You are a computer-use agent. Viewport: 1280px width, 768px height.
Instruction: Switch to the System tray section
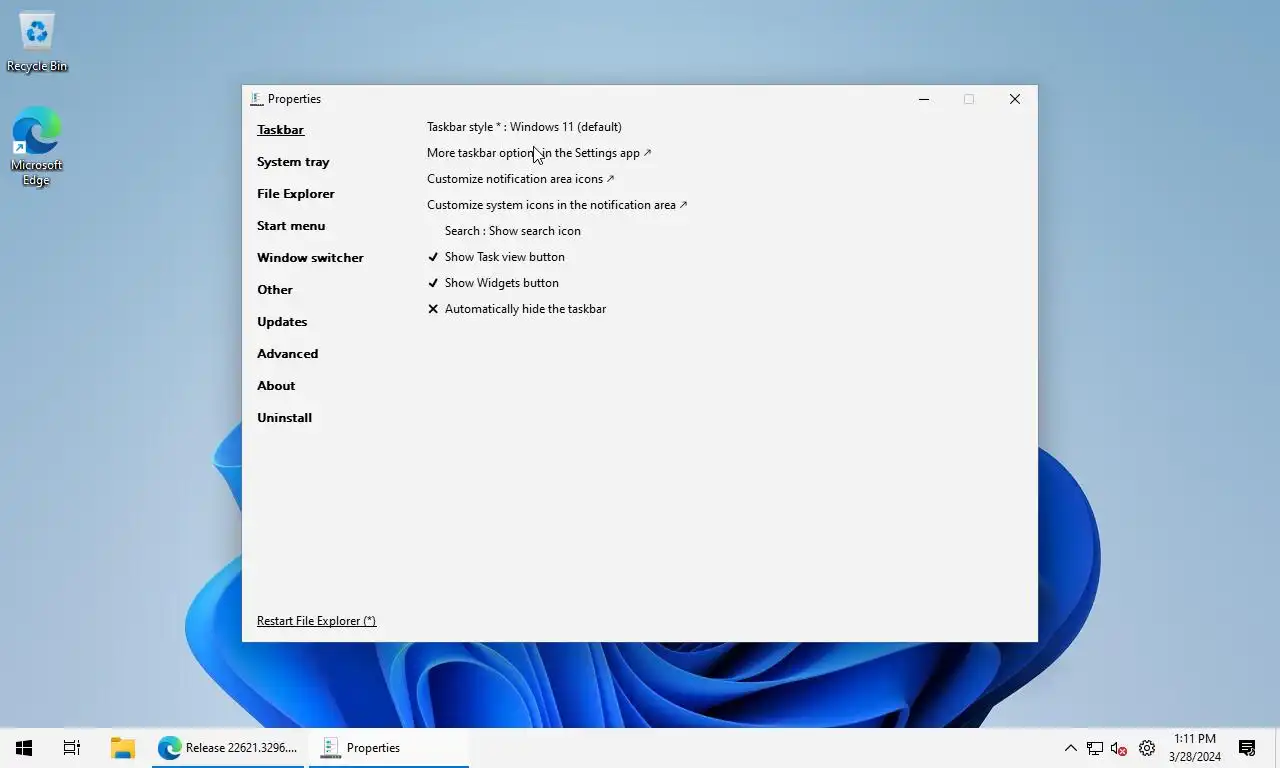293,162
